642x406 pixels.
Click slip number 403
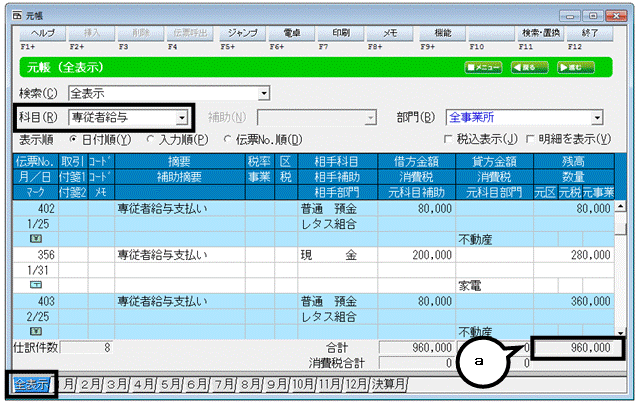46,301
